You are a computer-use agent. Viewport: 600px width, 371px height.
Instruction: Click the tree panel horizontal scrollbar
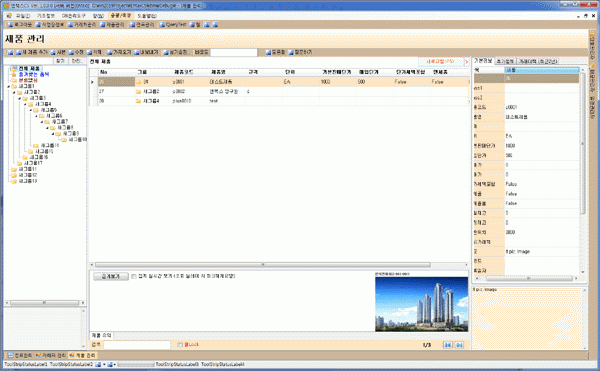pyautogui.click(x=44, y=303)
